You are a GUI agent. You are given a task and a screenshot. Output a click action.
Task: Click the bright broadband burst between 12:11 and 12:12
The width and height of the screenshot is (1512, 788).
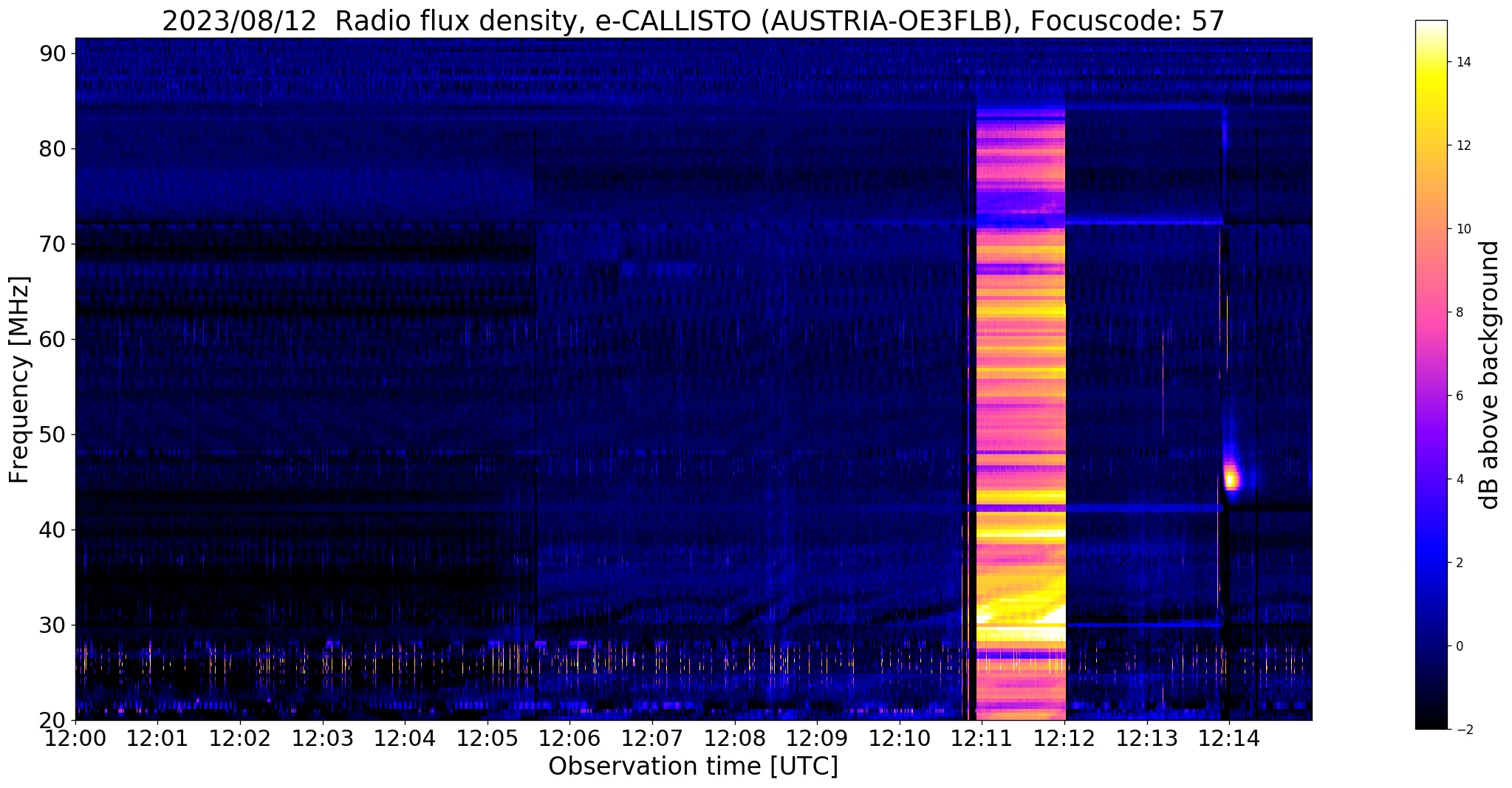[1021, 414]
